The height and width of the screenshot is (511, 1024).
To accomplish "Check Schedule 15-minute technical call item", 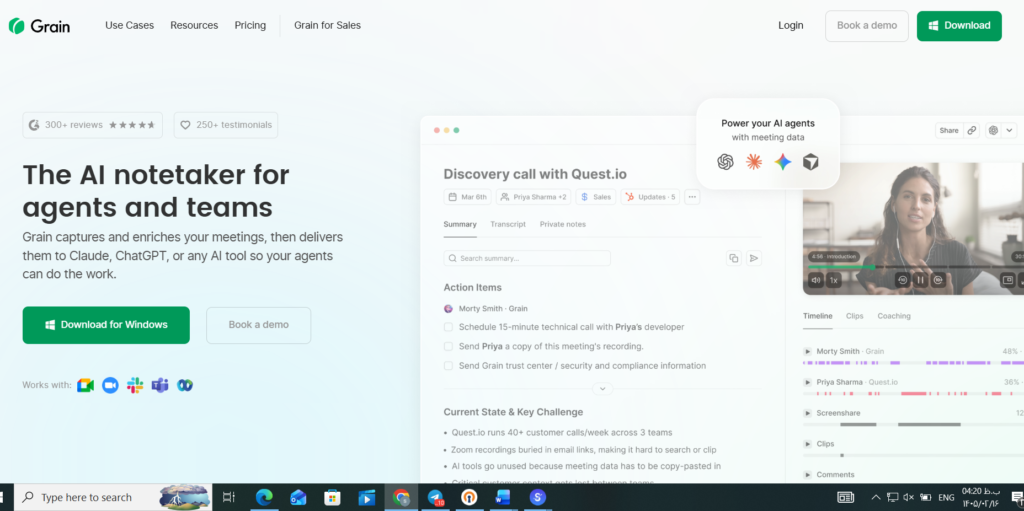I will [448, 327].
